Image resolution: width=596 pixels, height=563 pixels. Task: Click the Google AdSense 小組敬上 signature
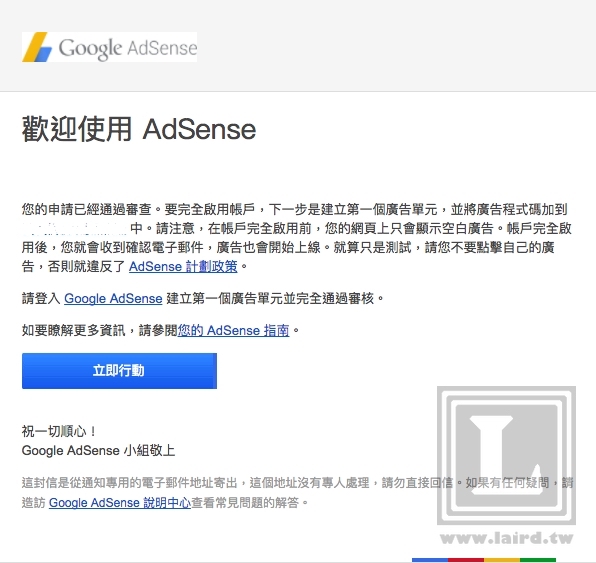[98, 450]
